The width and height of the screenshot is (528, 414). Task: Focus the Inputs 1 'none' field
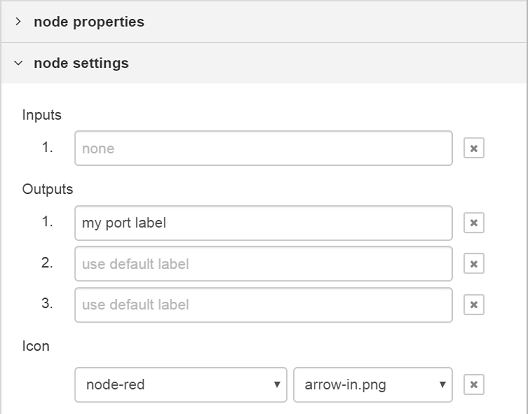[x=263, y=148]
